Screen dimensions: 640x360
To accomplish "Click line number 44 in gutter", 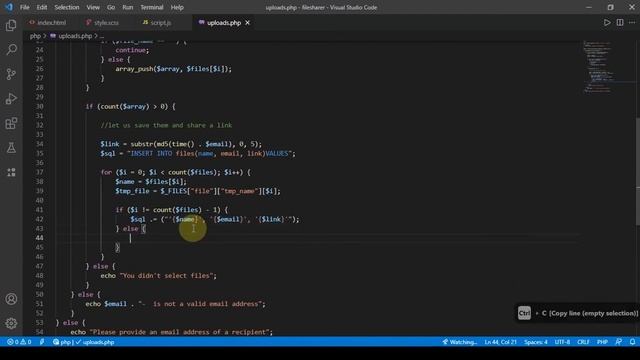I will 39,238.
